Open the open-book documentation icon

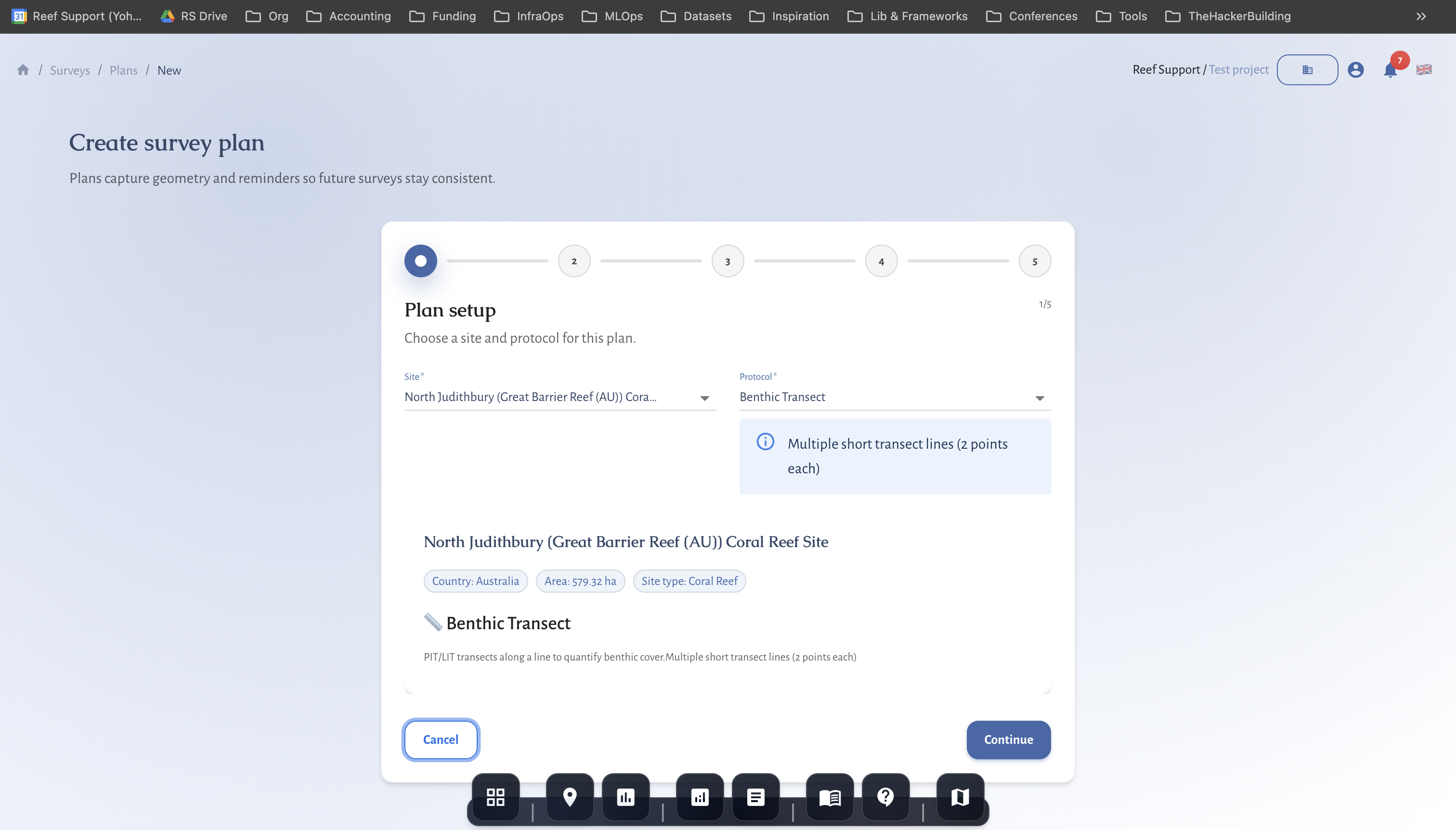click(x=830, y=796)
